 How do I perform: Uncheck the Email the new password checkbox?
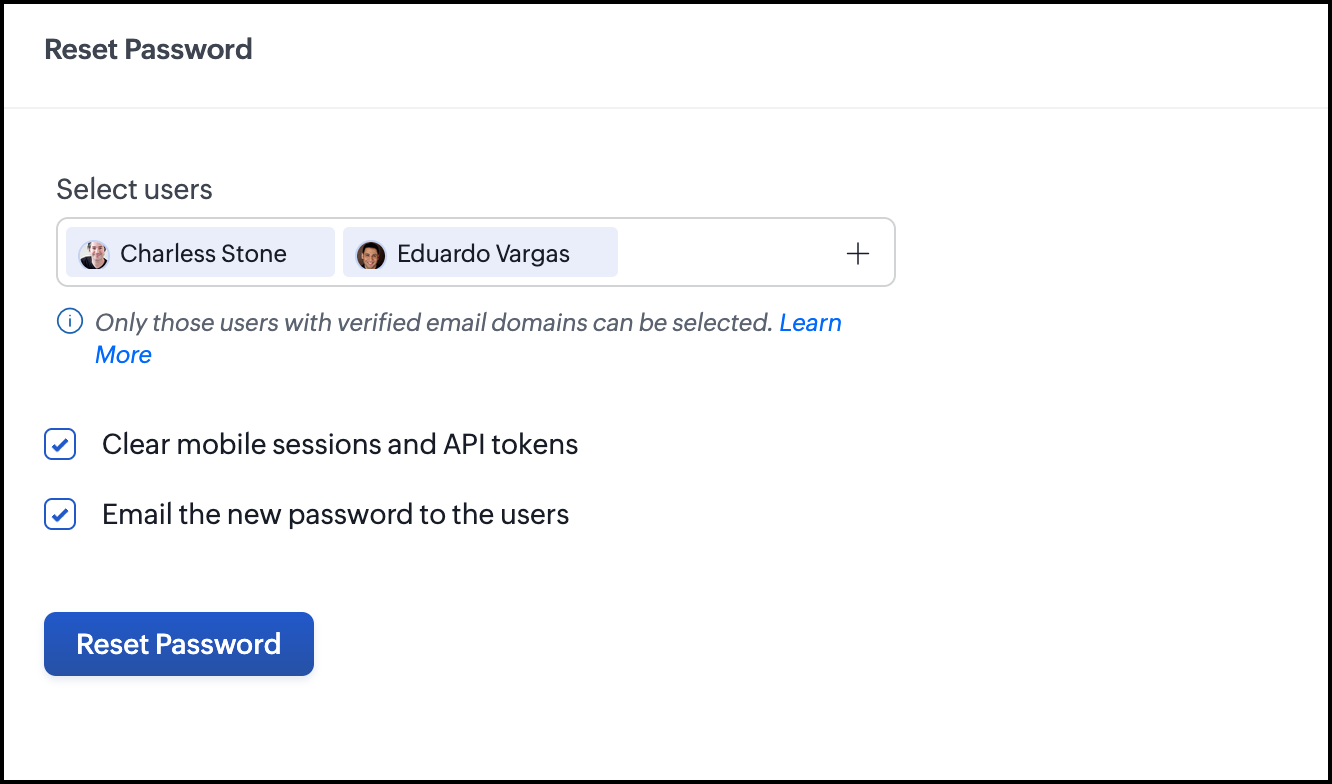point(60,515)
